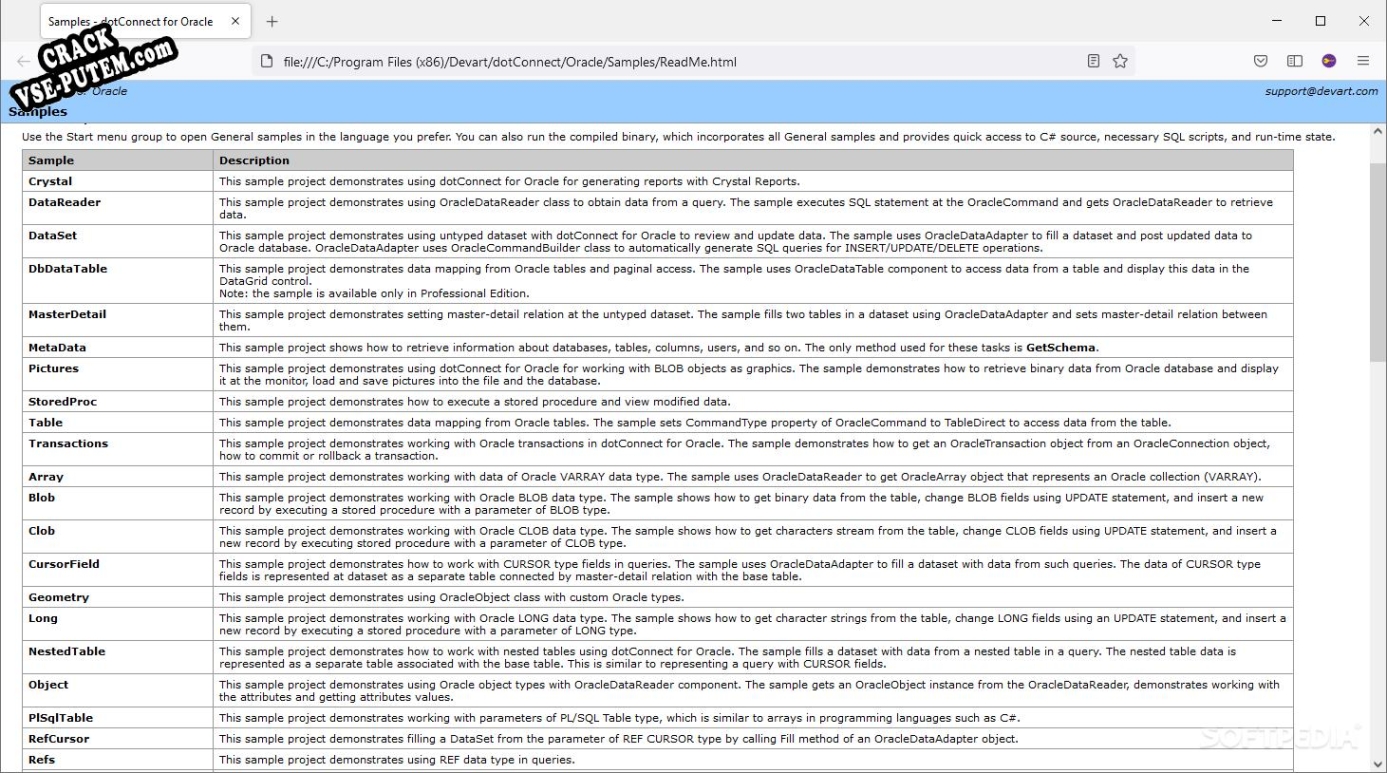Click the Sample column header

click(x=118, y=160)
